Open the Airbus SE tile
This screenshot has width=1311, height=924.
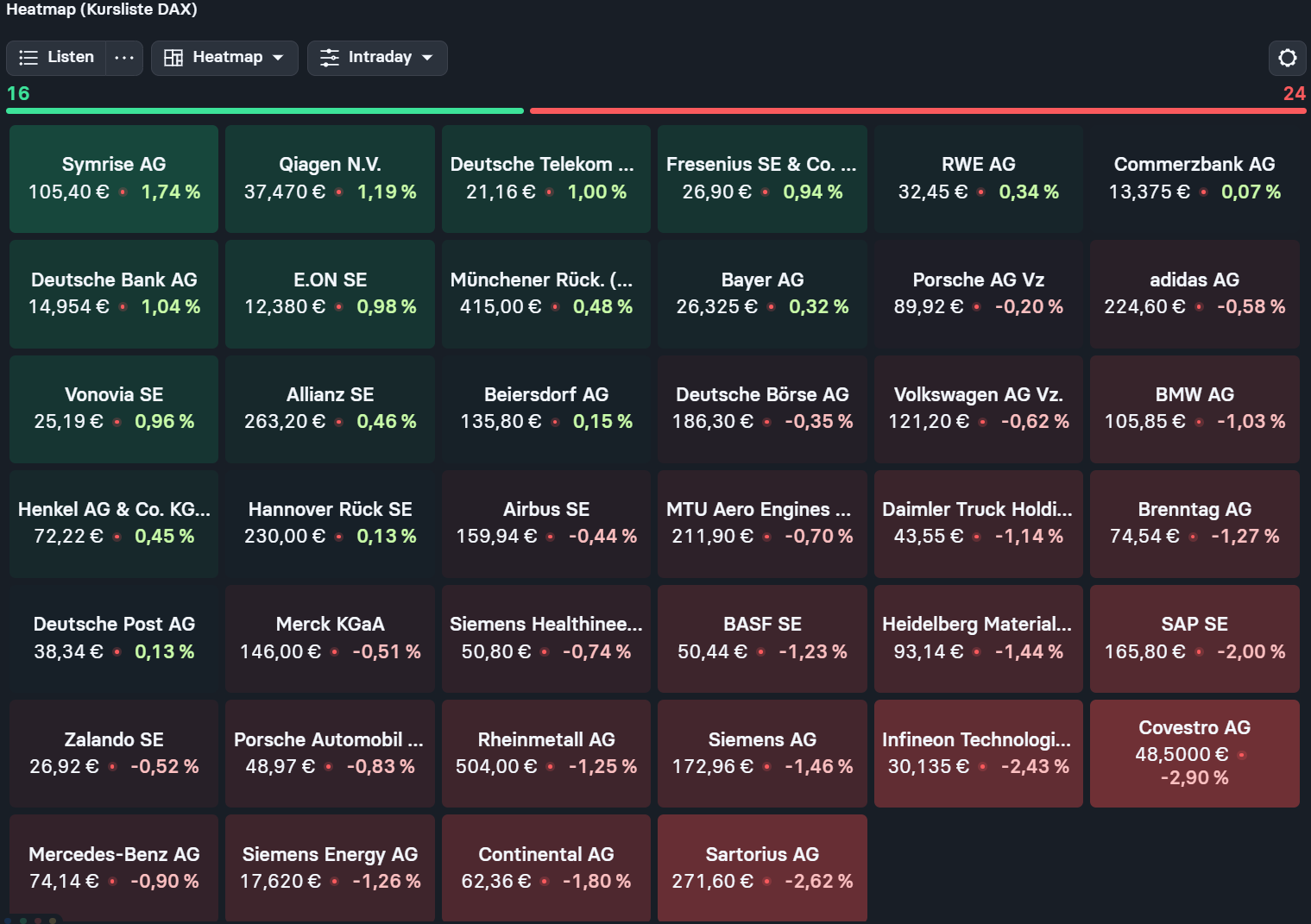click(546, 524)
